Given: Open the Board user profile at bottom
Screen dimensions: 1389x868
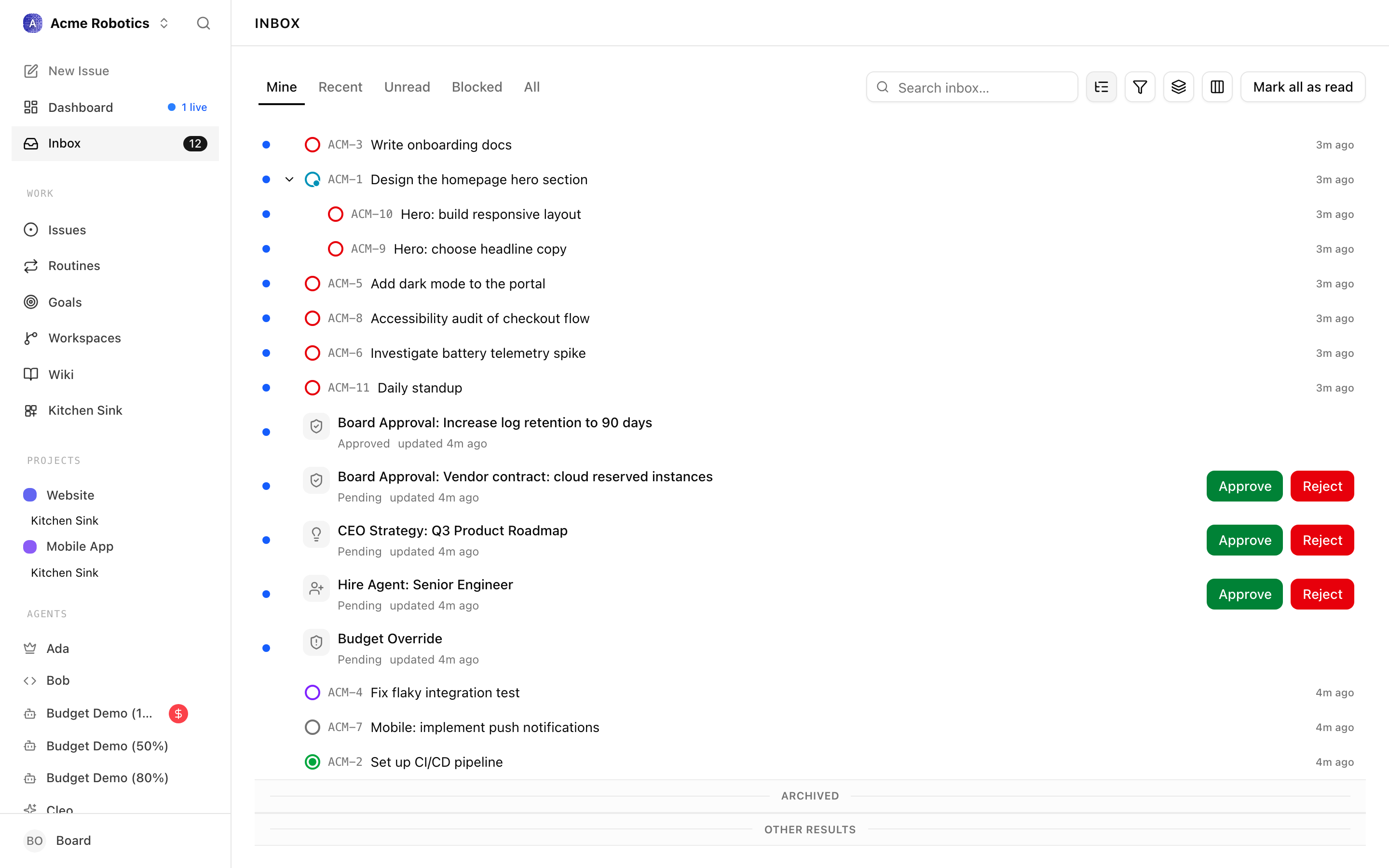Looking at the screenshot, I should click(x=115, y=841).
